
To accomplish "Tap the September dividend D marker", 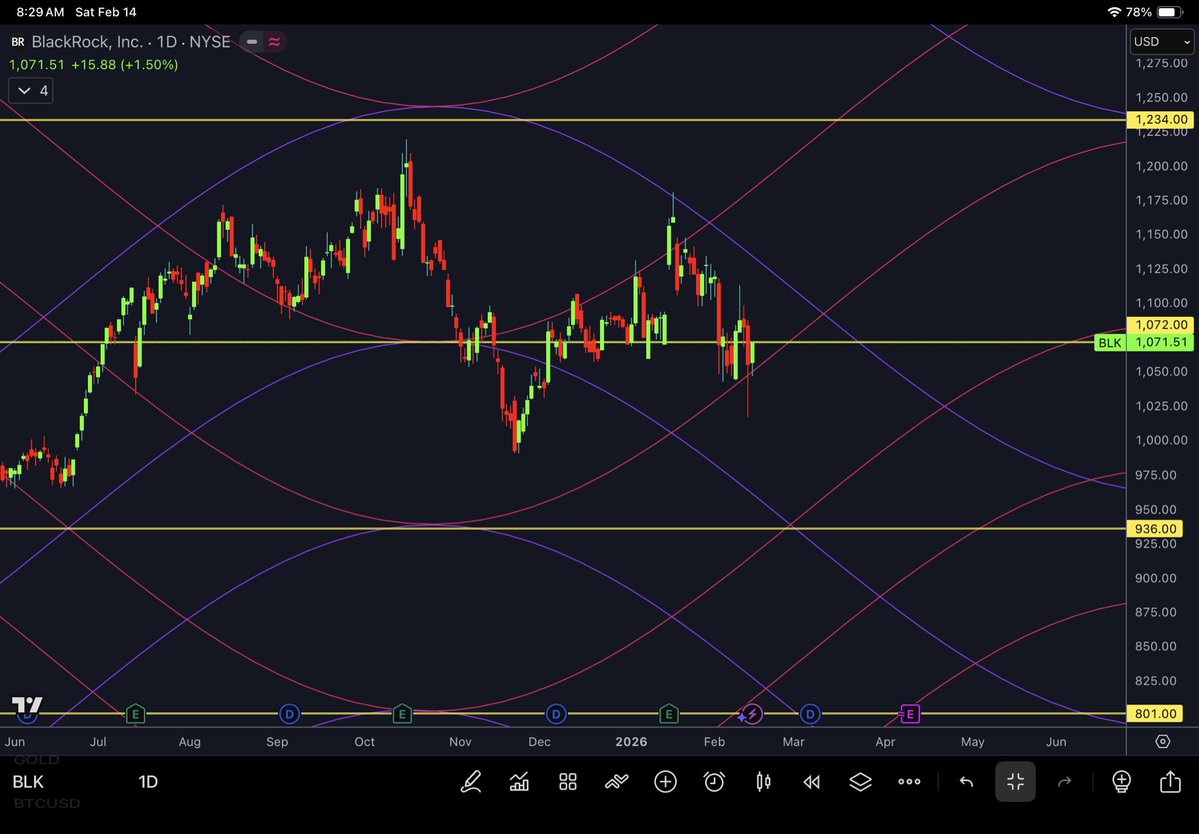I will point(289,714).
